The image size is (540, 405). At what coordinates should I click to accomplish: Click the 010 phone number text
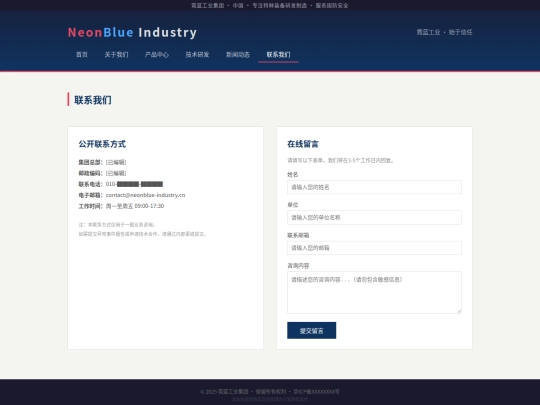[134, 184]
